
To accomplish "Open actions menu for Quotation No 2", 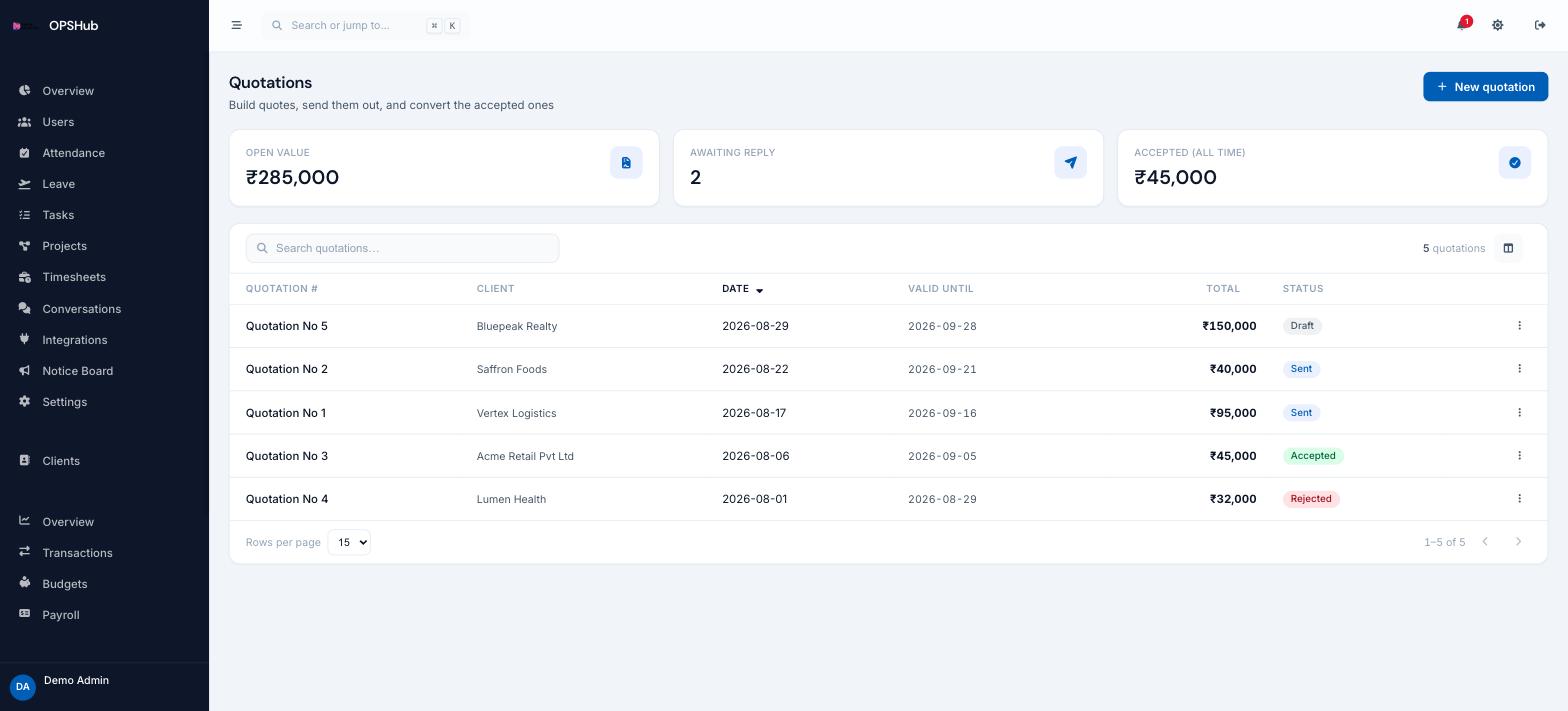I will coord(1519,368).
